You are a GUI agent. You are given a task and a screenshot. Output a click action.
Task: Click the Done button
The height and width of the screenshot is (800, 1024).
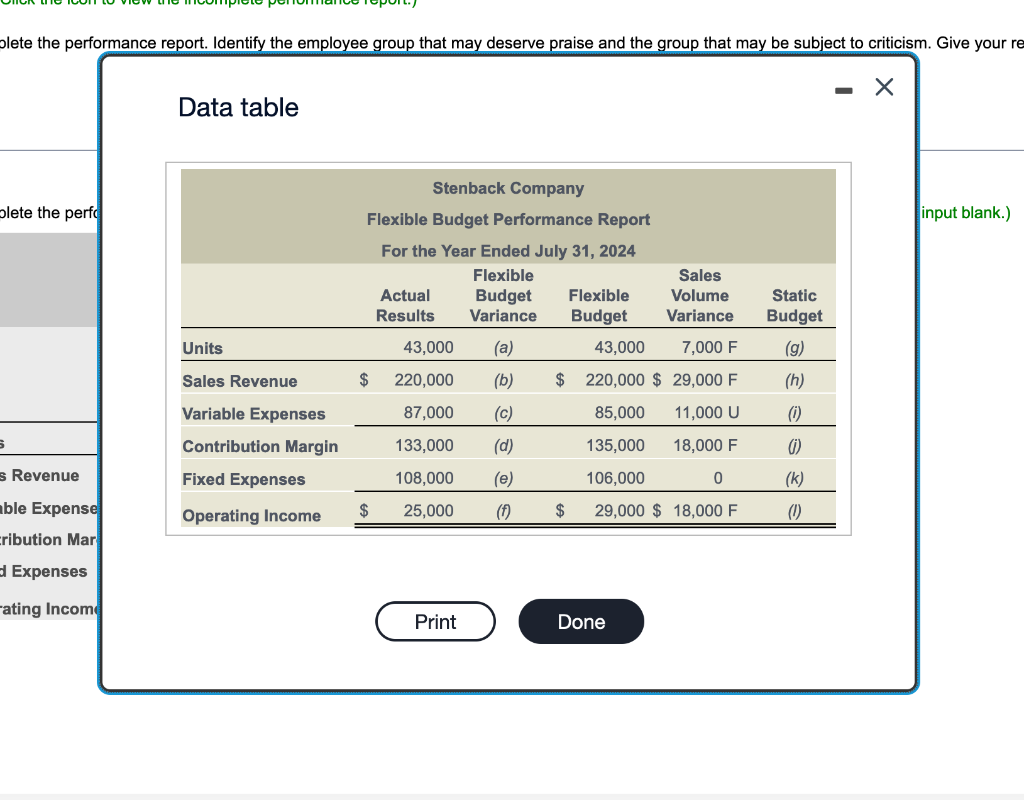(x=581, y=621)
